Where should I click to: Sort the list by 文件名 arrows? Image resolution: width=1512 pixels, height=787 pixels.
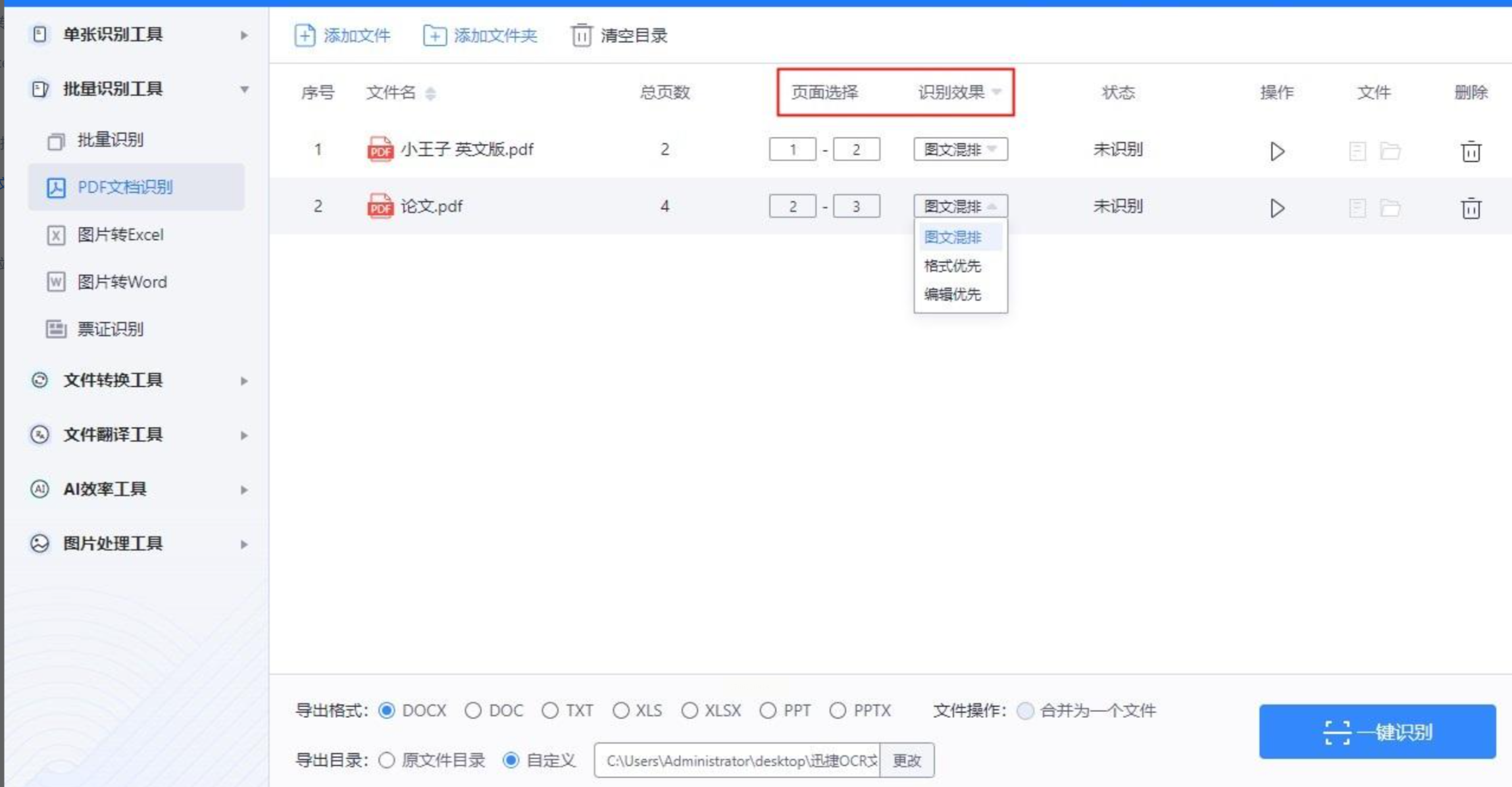pos(430,93)
